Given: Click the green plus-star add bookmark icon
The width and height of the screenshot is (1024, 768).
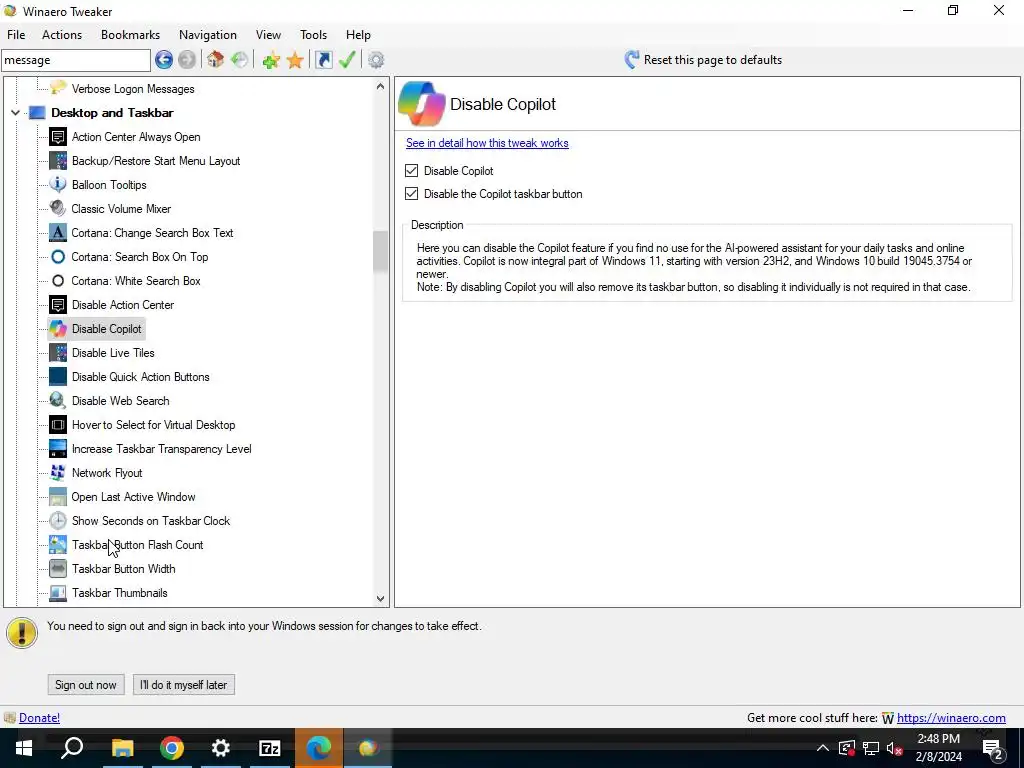Looking at the screenshot, I should point(271,60).
